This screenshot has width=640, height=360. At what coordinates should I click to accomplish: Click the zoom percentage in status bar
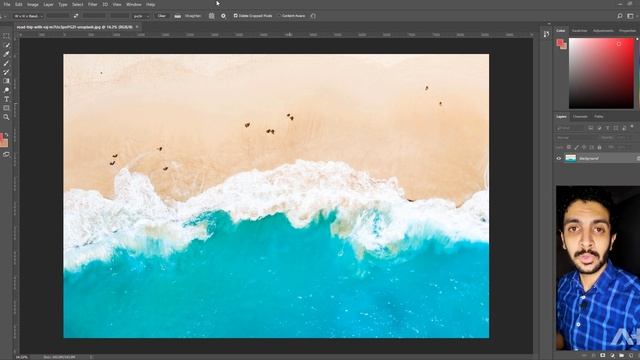22,357
